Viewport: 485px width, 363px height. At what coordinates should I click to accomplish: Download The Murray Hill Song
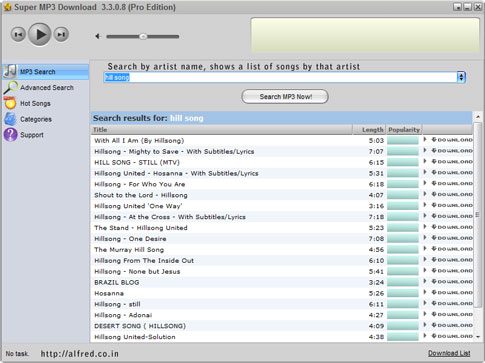pyautogui.click(x=452, y=249)
